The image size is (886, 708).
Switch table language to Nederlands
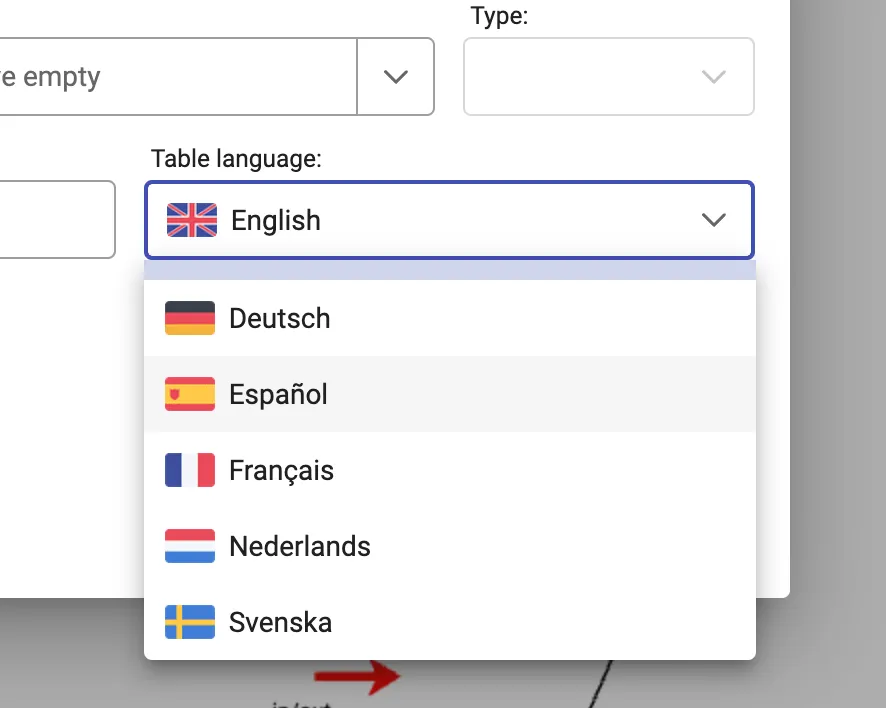299,546
